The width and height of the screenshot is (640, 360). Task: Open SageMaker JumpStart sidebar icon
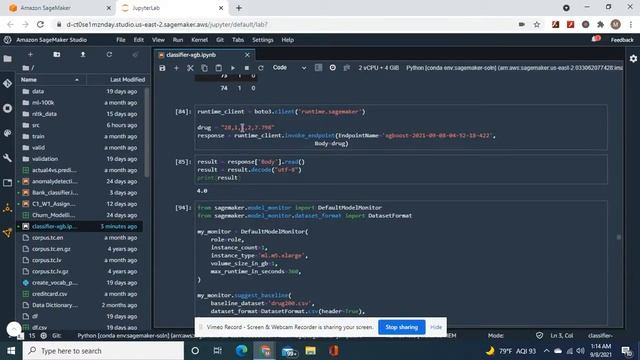[x=7, y=233]
